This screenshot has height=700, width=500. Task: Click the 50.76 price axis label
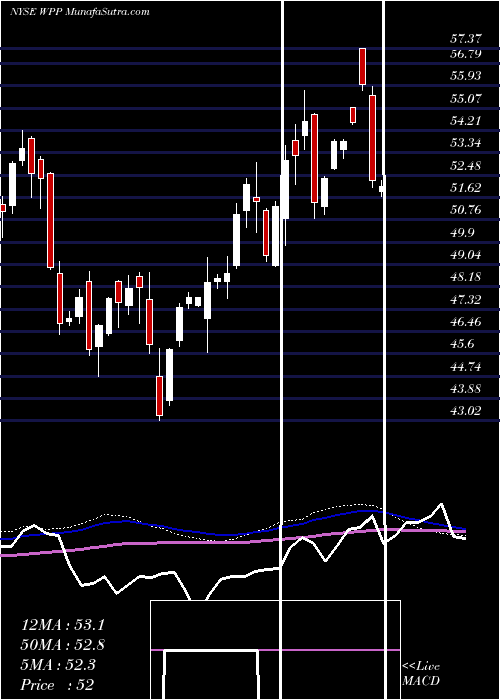point(466,210)
